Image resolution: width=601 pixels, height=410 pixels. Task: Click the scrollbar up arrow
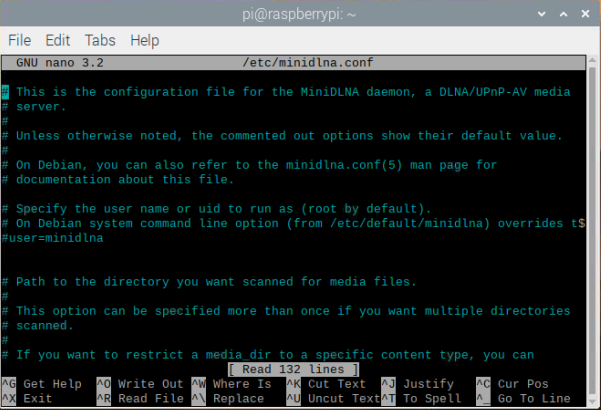coord(593,60)
